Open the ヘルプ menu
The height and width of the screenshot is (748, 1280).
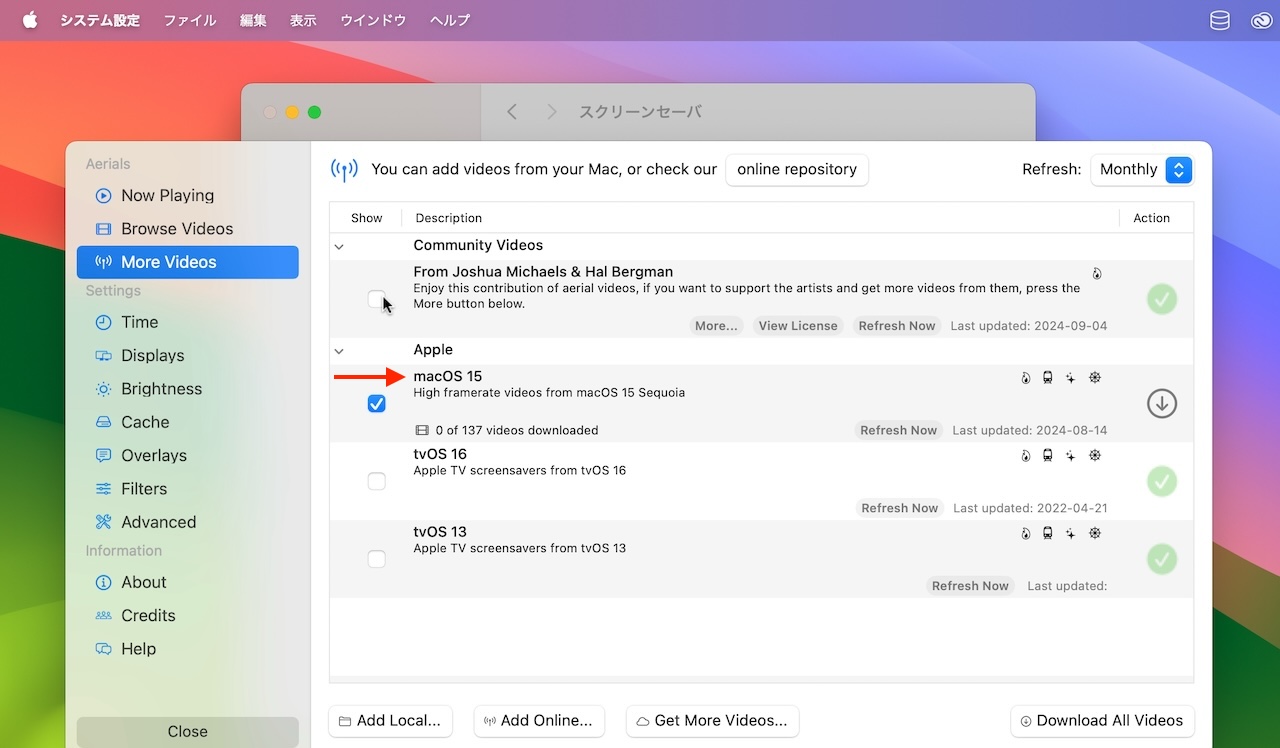[450, 20]
